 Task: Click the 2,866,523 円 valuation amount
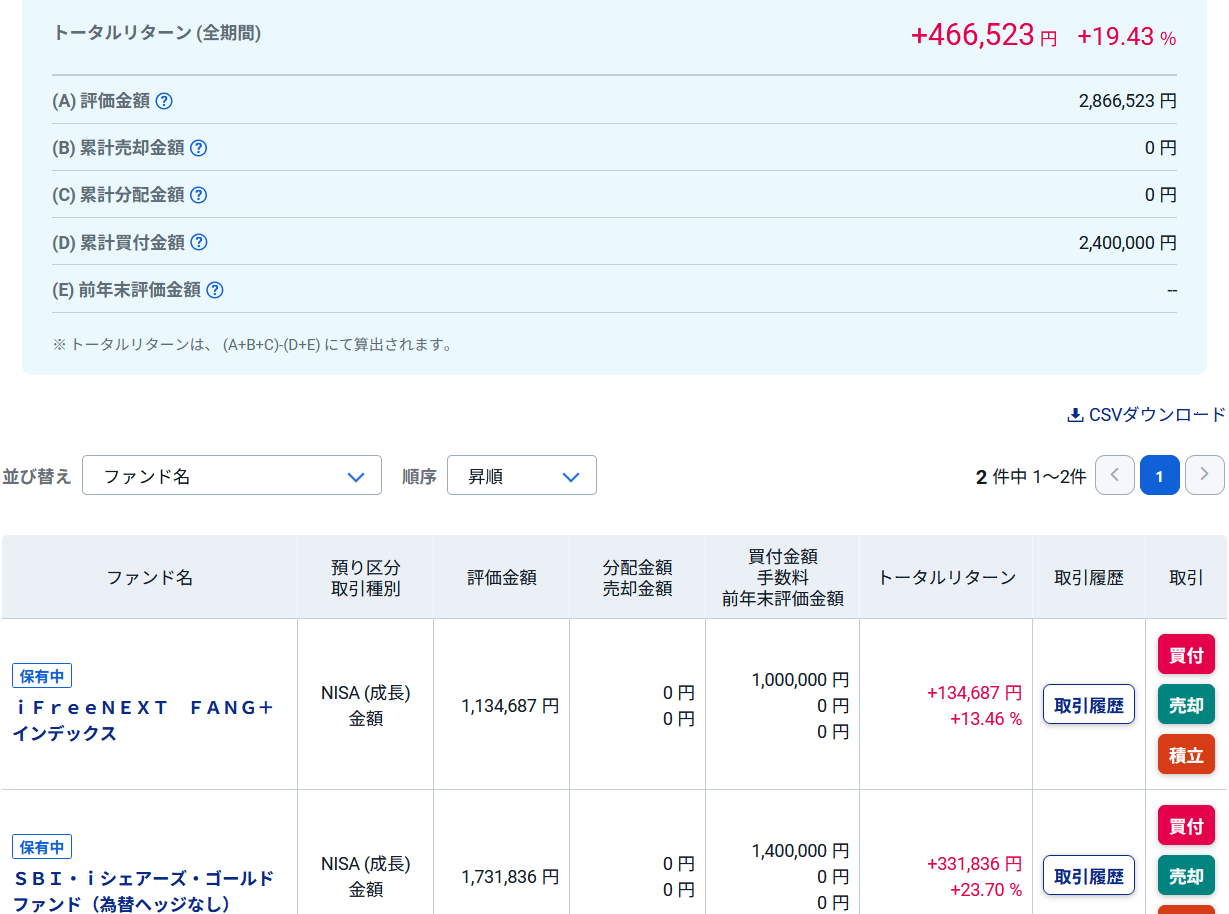[x=1128, y=101]
